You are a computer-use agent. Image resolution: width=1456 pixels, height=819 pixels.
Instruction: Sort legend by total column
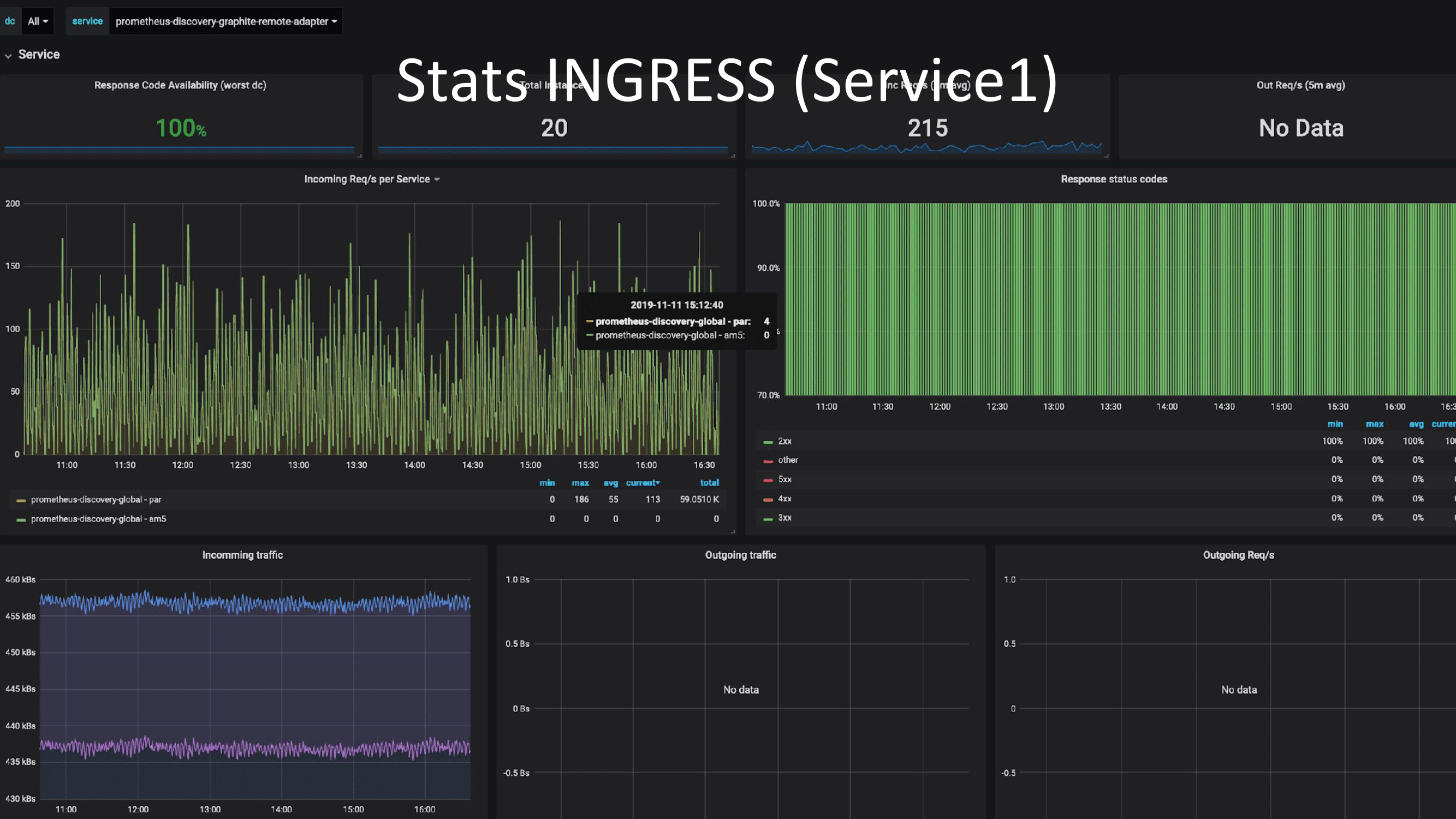pos(709,483)
